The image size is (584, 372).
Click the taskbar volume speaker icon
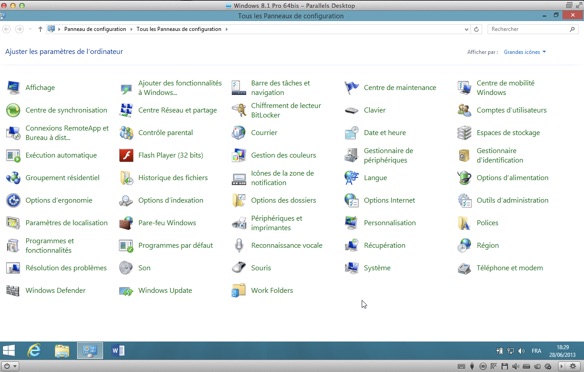point(521,351)
